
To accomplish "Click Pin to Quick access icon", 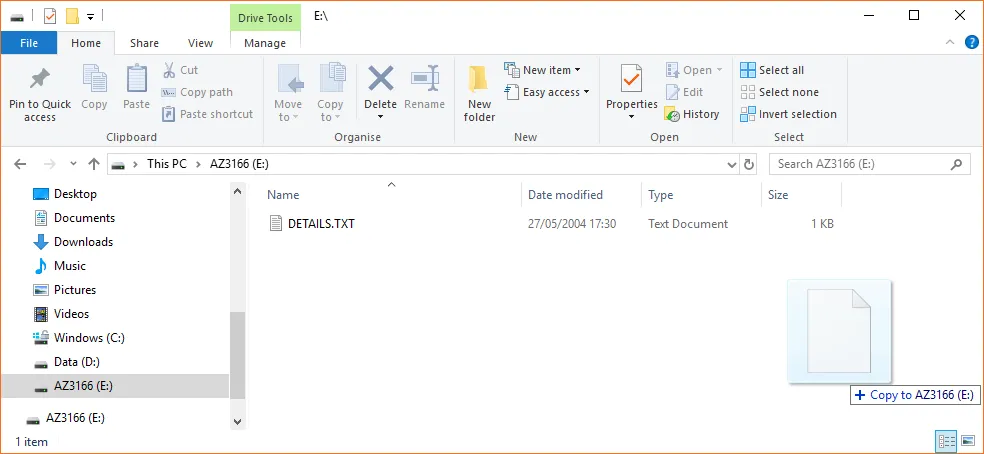I will tap(40, 80).
